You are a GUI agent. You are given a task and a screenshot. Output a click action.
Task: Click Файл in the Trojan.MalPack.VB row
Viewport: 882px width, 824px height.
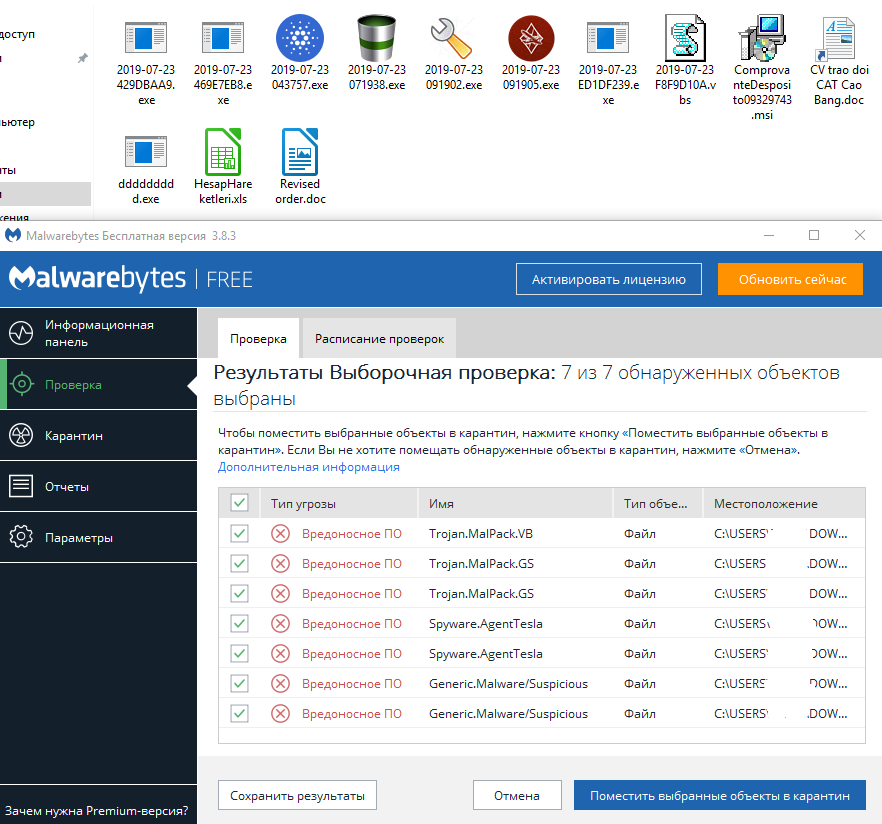point(640,534)
